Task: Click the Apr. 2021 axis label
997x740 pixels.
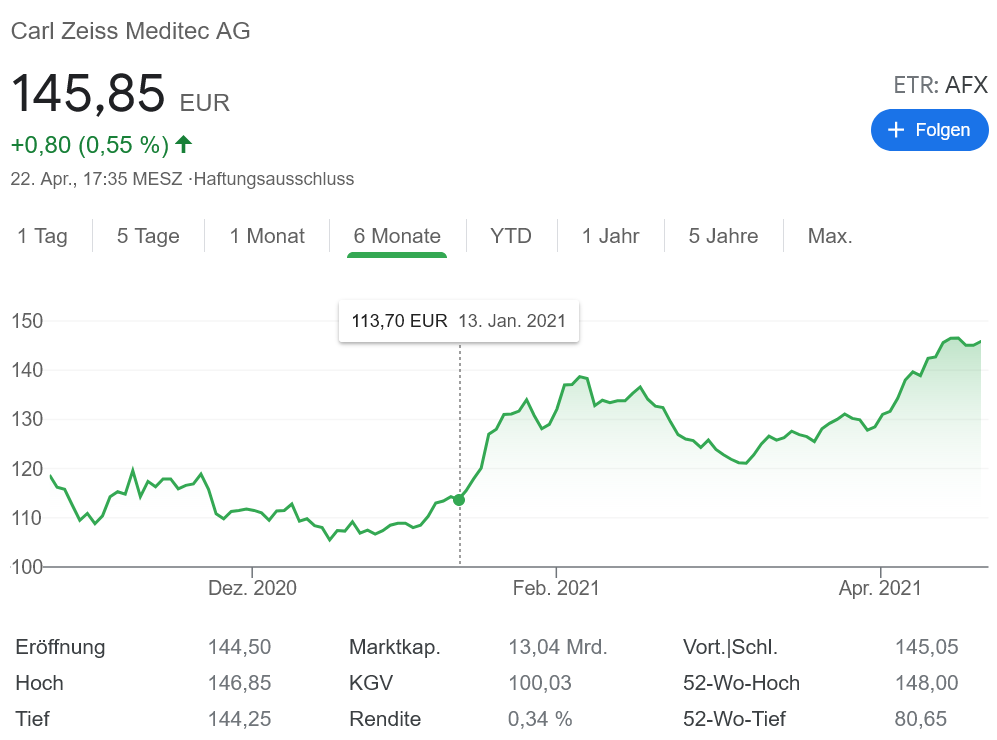Action: click(x=880, y=588)
